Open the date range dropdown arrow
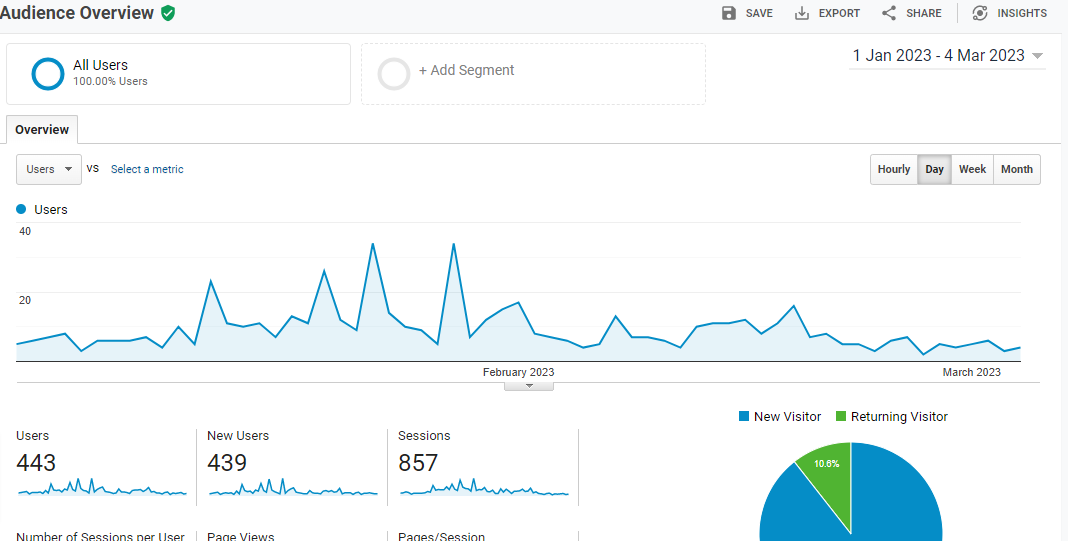 point(1037,56)
